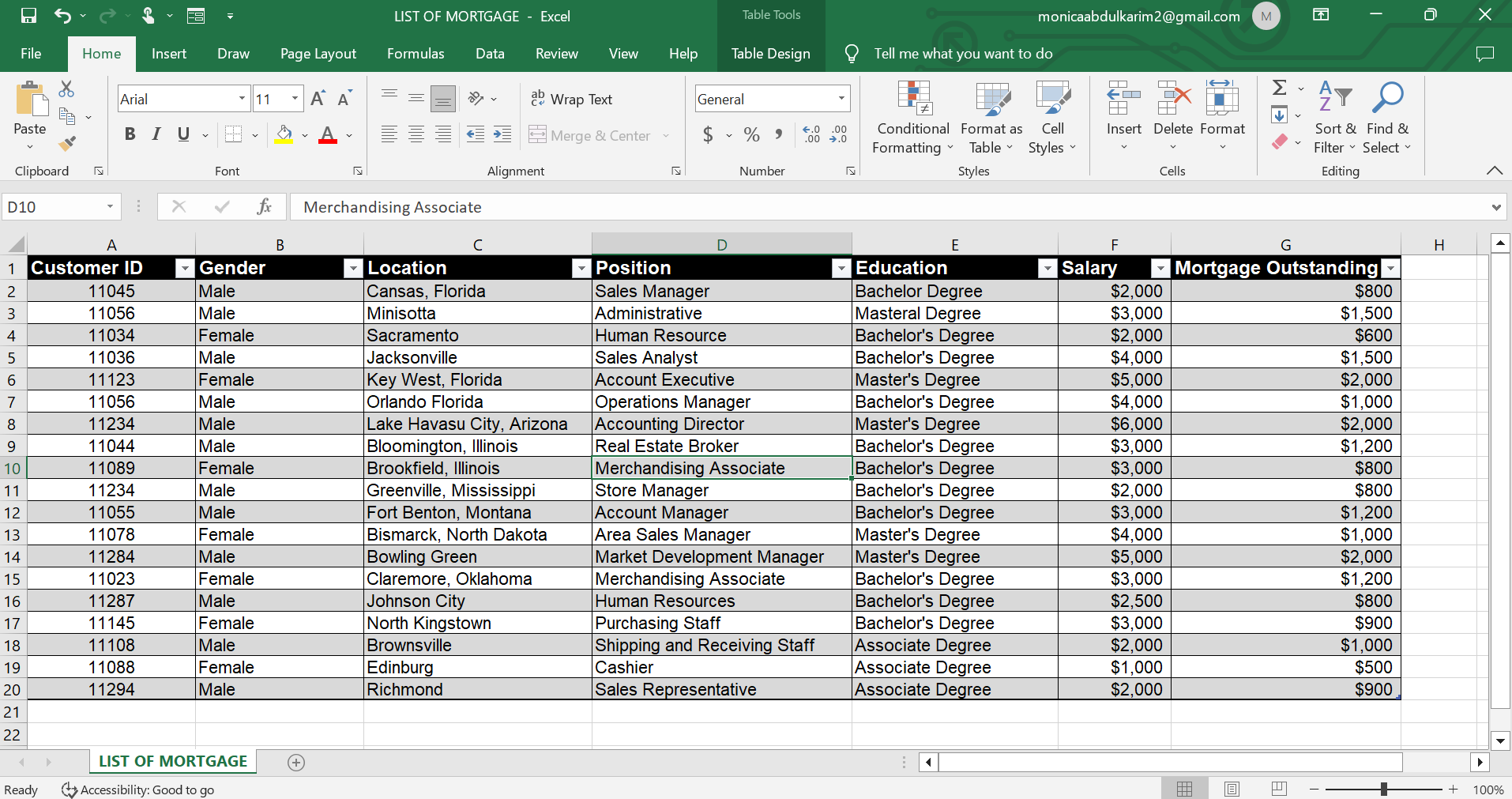Viewport: 1512px width, 799px height.
Task: Insert cells using the Insert button
Action: click(x=1123, y=115)
